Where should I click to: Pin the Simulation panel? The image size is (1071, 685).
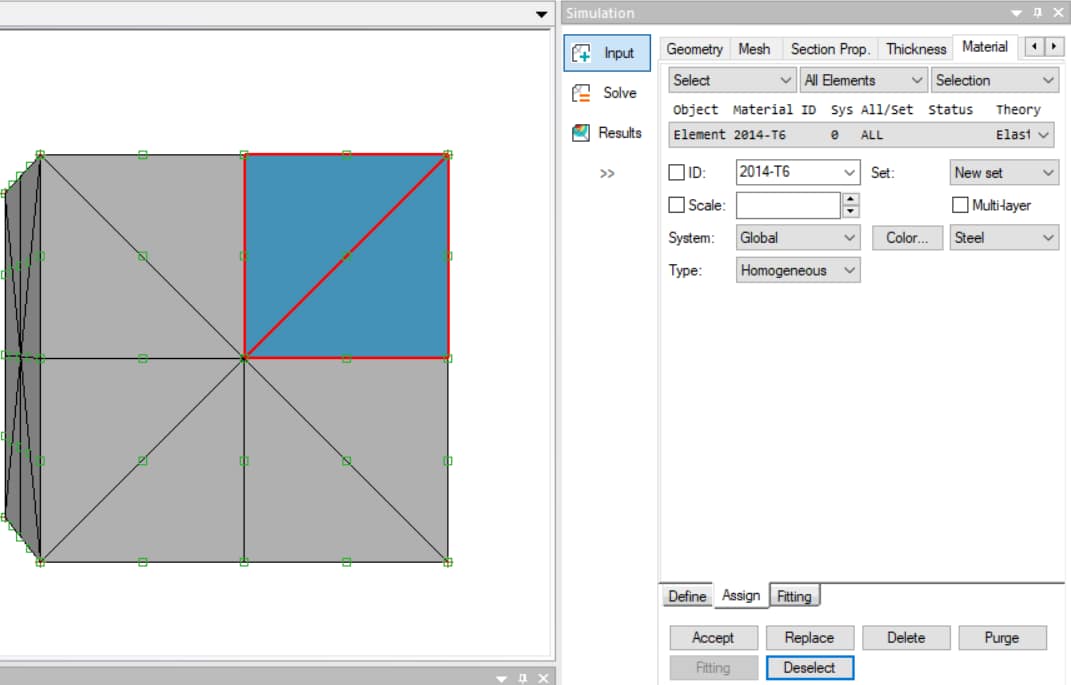pos(1037,13)
